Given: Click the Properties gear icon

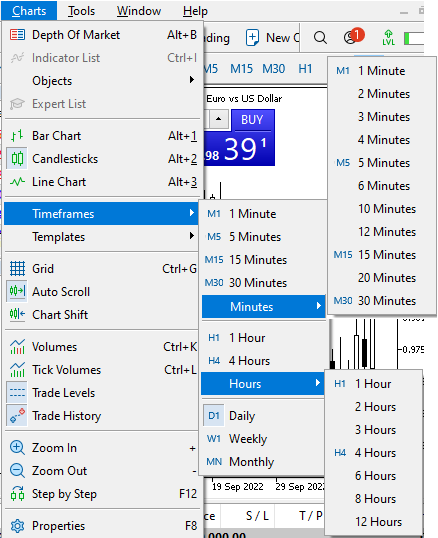Looking at the screenshot, I should point(17,526).
